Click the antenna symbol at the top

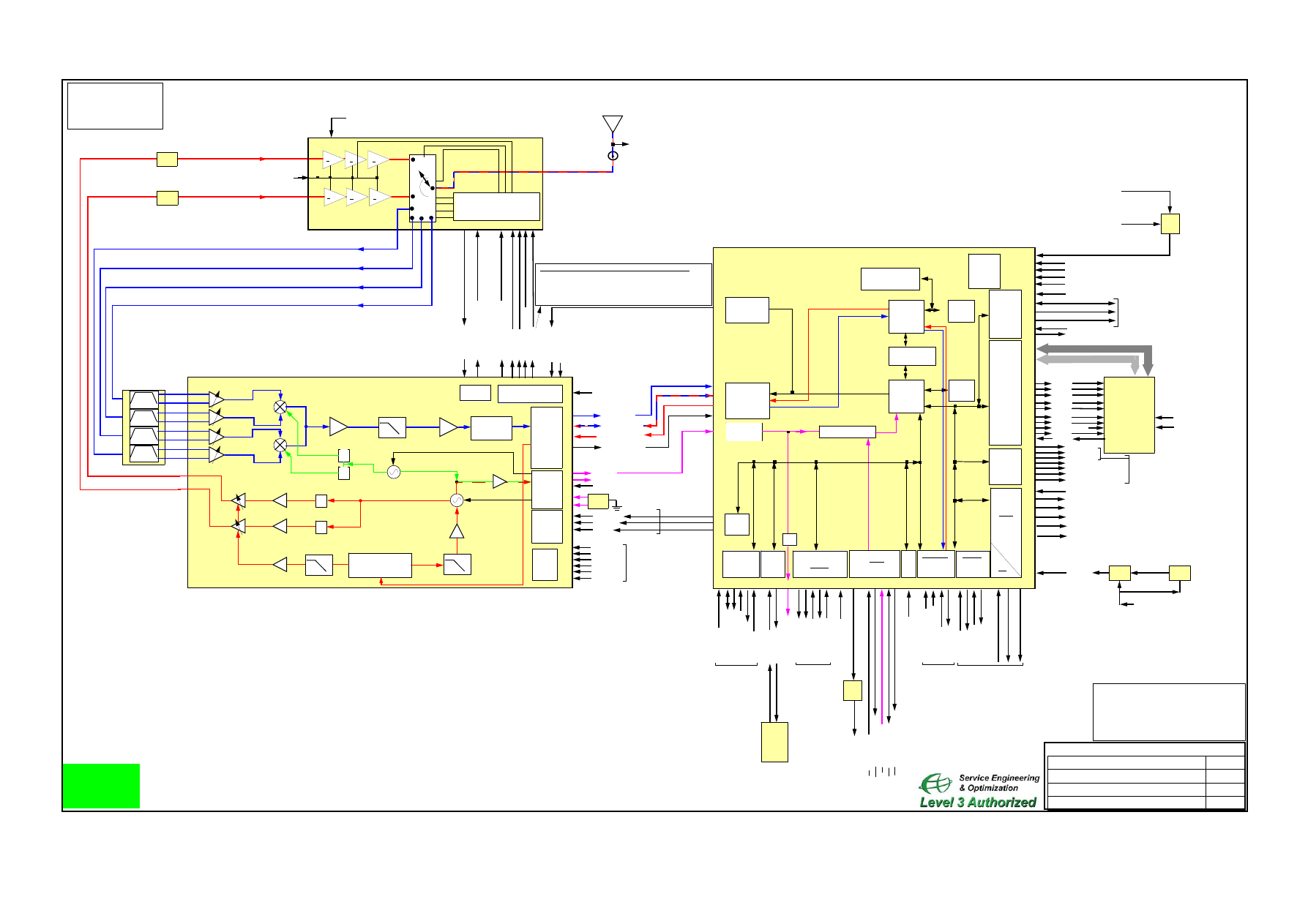pyautogui.click(x=612, y=124)
